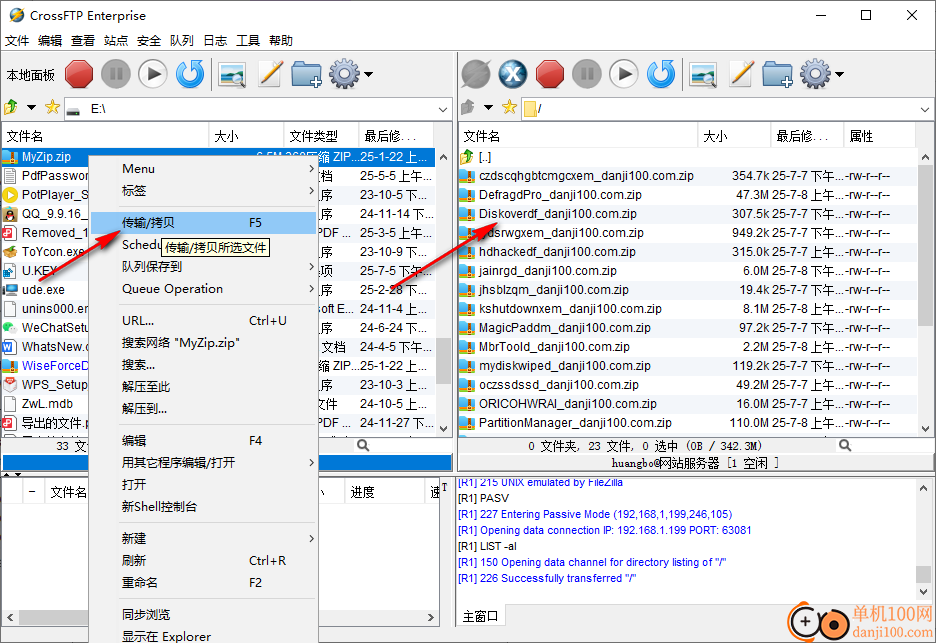
Task: Click the local panel View image icon
Action: click(232, 75)
